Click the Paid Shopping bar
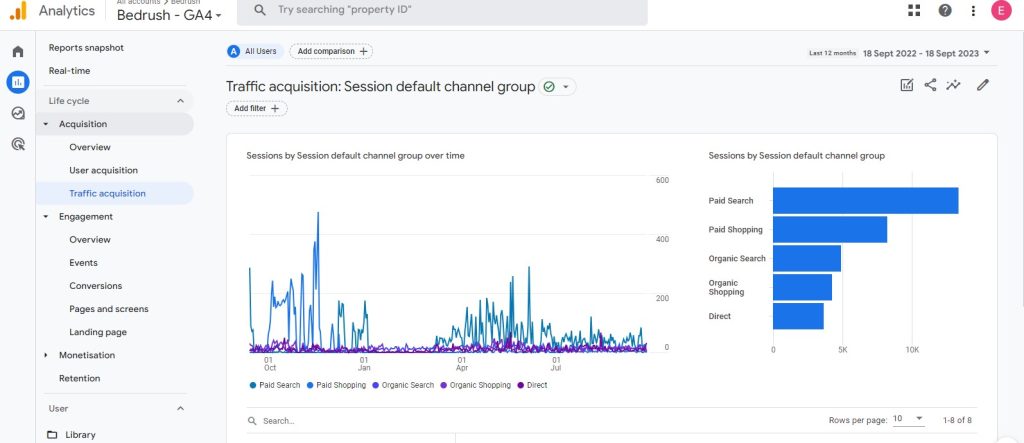Viewport: 1024px width, 443px height. [x=830, y=229]
